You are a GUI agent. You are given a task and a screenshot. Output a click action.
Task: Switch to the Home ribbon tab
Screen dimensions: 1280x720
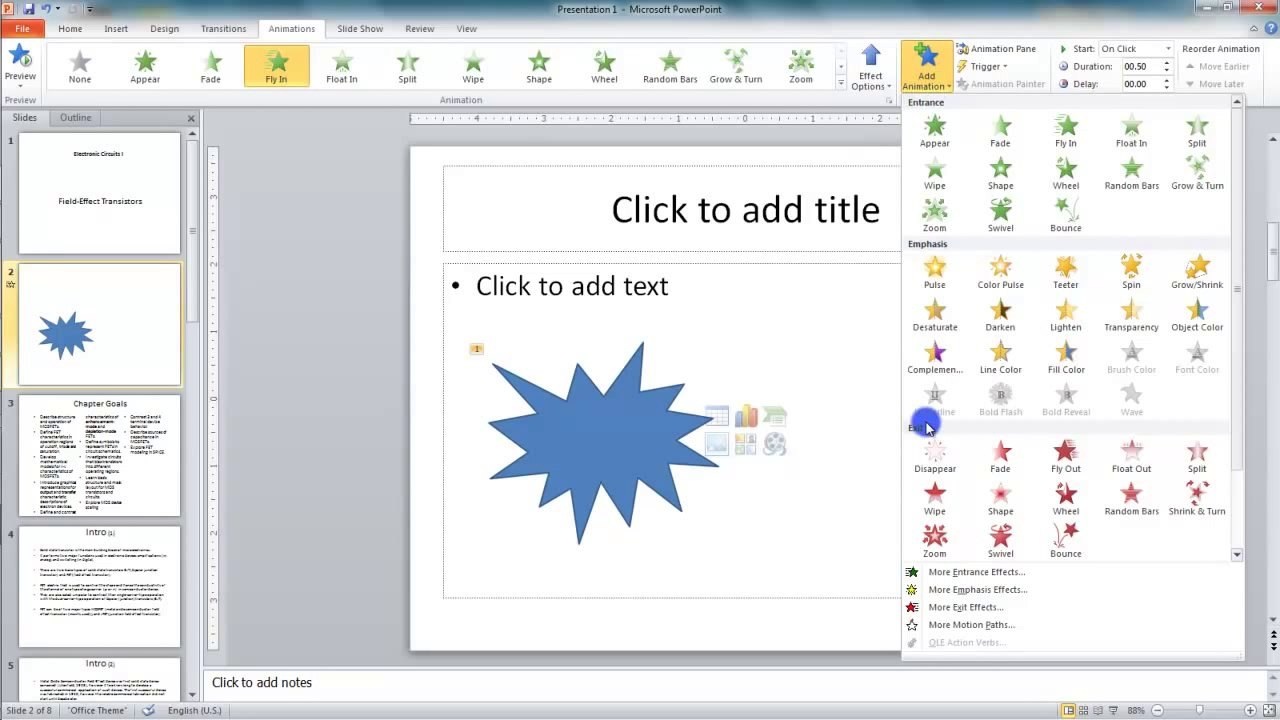(70, 29)
